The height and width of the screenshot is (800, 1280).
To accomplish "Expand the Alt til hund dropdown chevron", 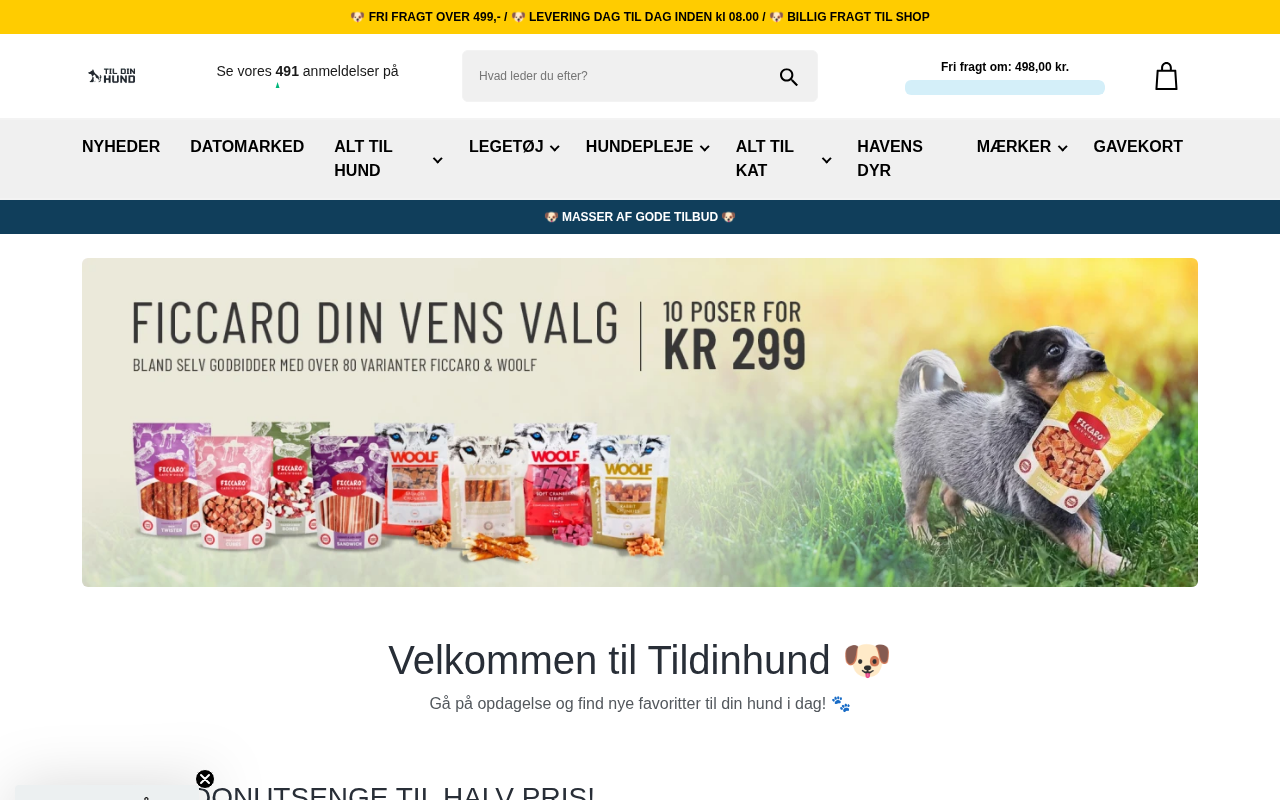I will click(x=437, y=160).
